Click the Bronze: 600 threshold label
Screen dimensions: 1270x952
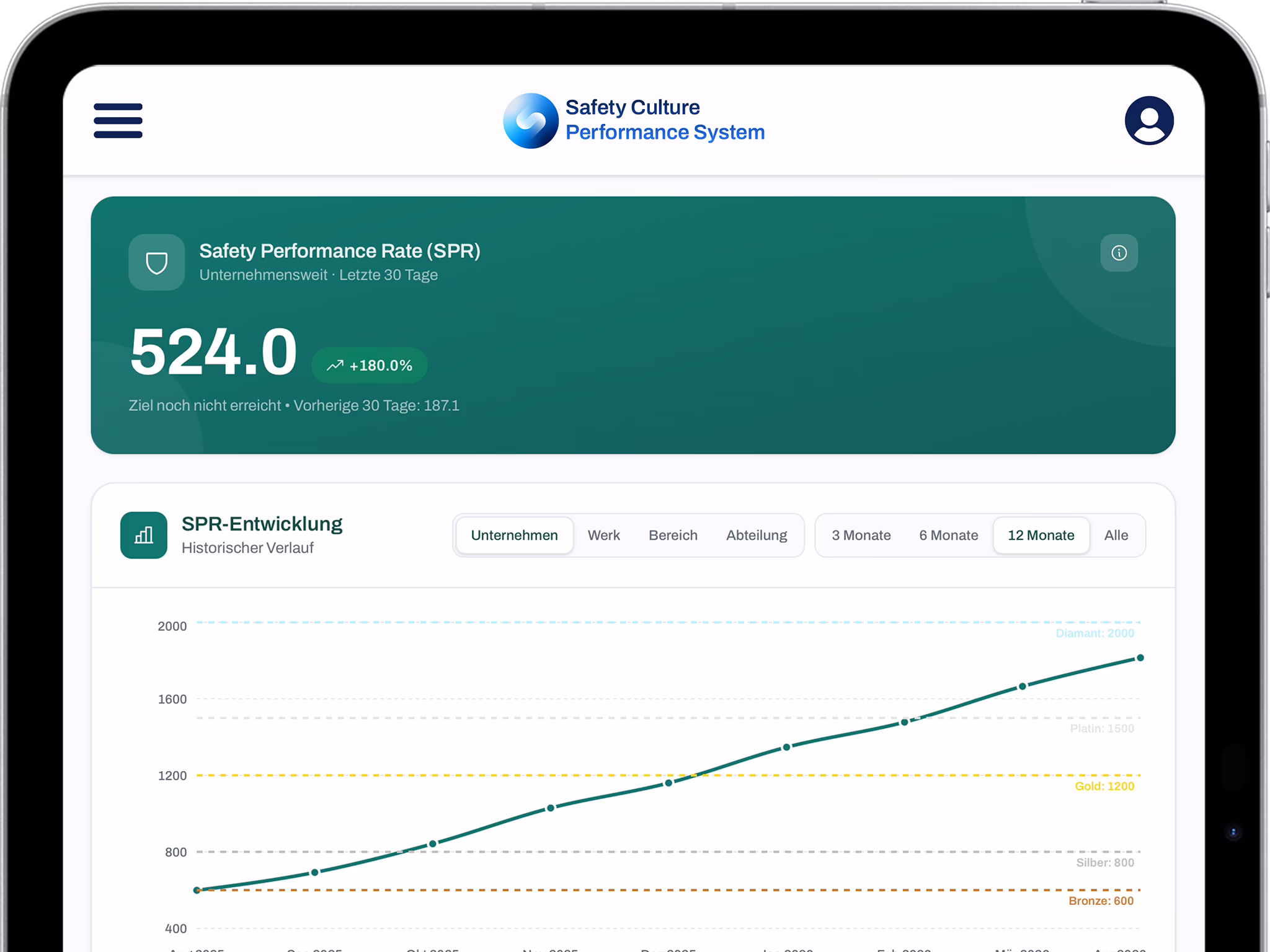tap(1101, 901)
